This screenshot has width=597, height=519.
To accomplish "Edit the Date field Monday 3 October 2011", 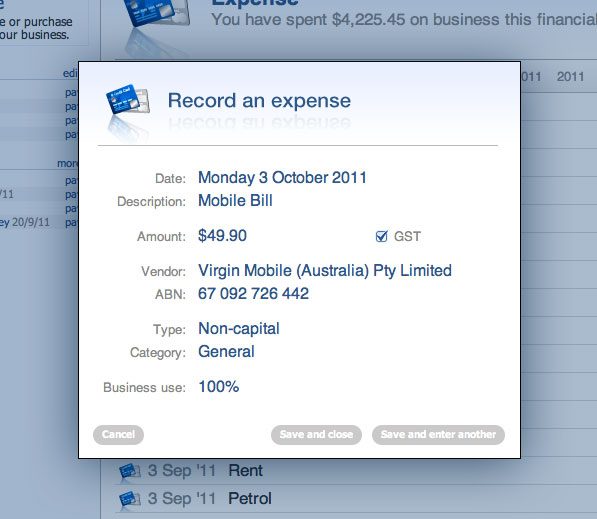I will click(282, 177).
